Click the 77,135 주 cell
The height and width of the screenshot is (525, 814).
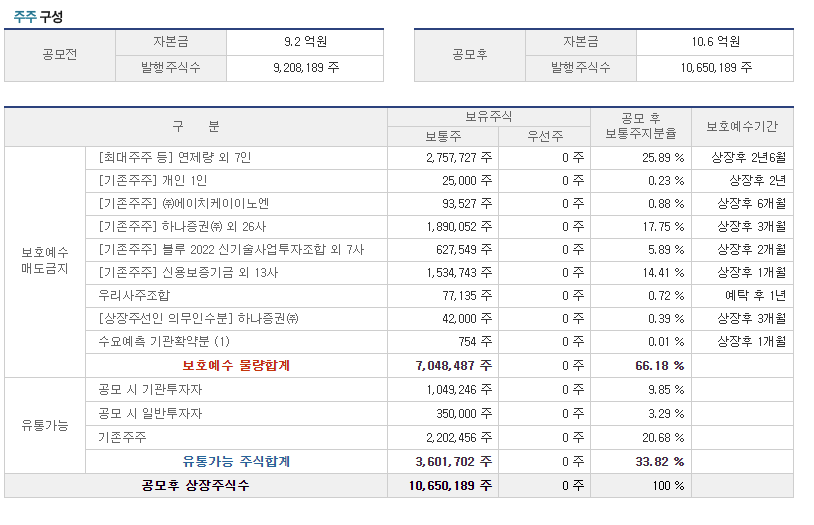point(443,295)
